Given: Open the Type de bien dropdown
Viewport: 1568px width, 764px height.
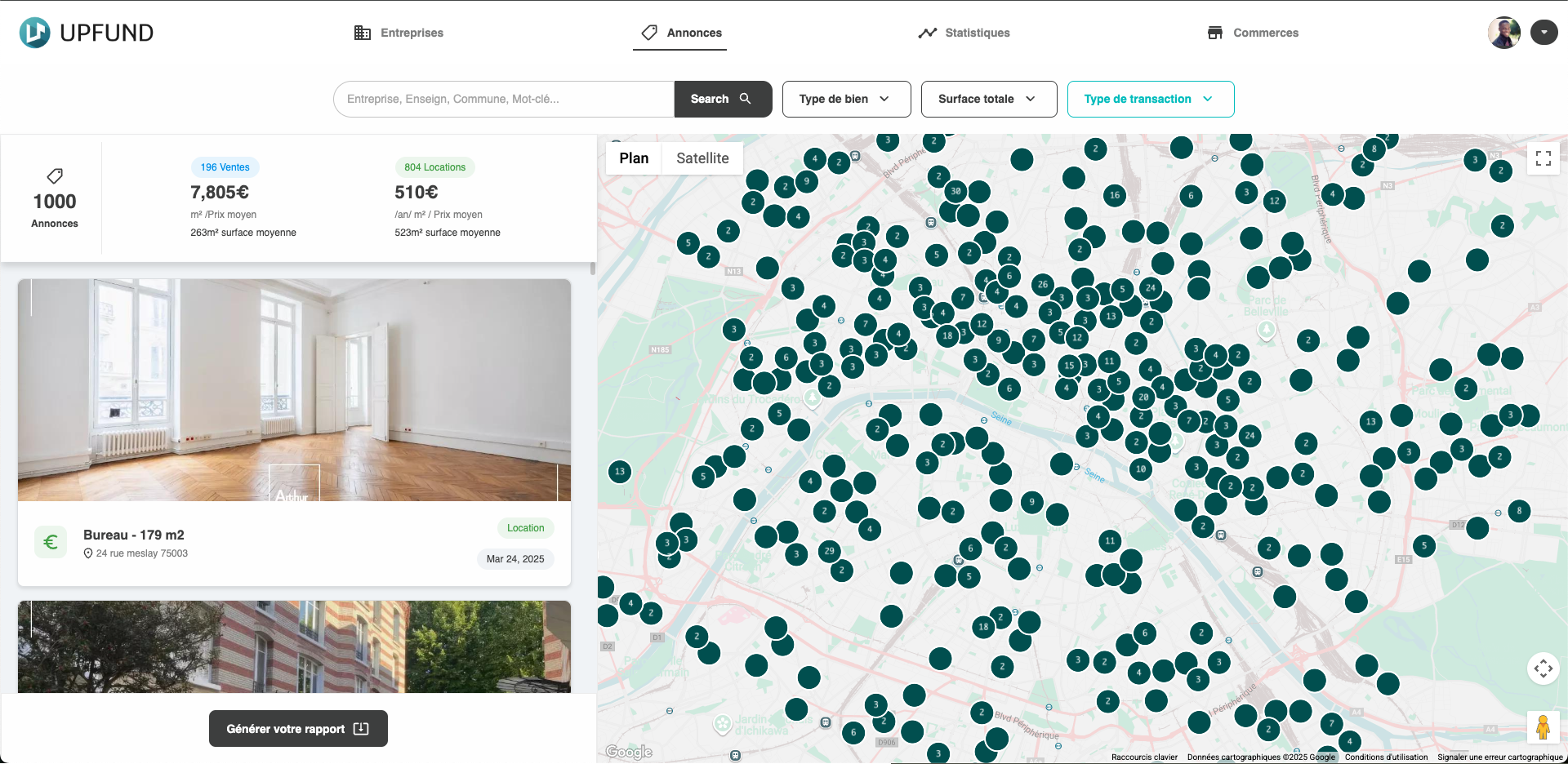Looking at the screenshot, I should 846,99.
